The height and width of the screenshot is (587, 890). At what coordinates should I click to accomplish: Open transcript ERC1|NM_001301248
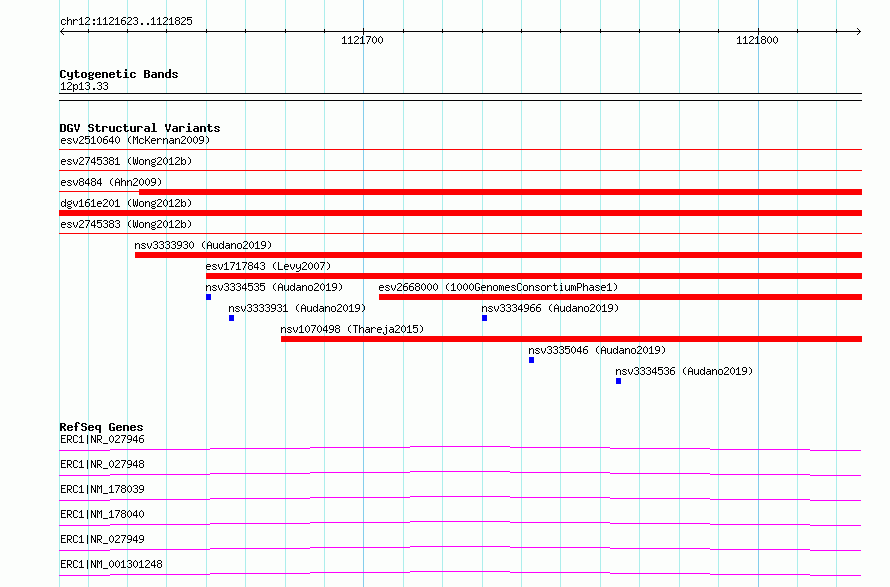(111, 564)
